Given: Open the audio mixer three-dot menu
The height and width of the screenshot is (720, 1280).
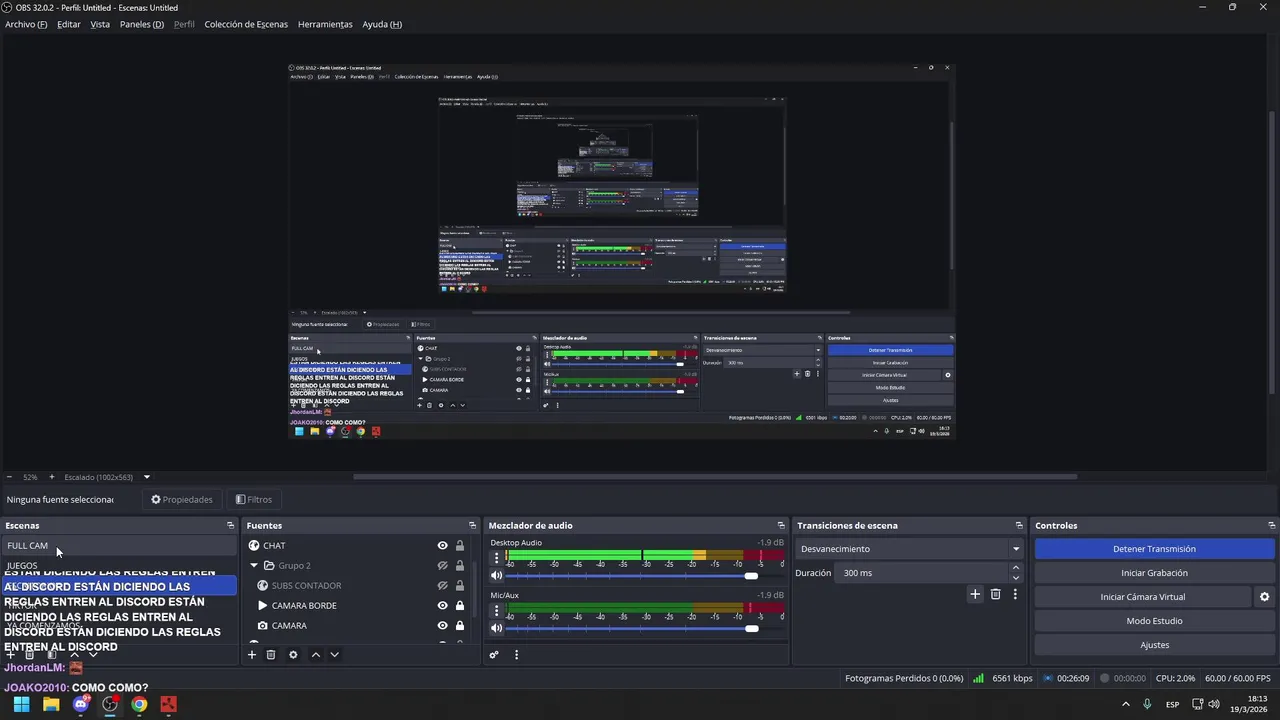Looking at the screenshot, I should (x=516, y=655).
